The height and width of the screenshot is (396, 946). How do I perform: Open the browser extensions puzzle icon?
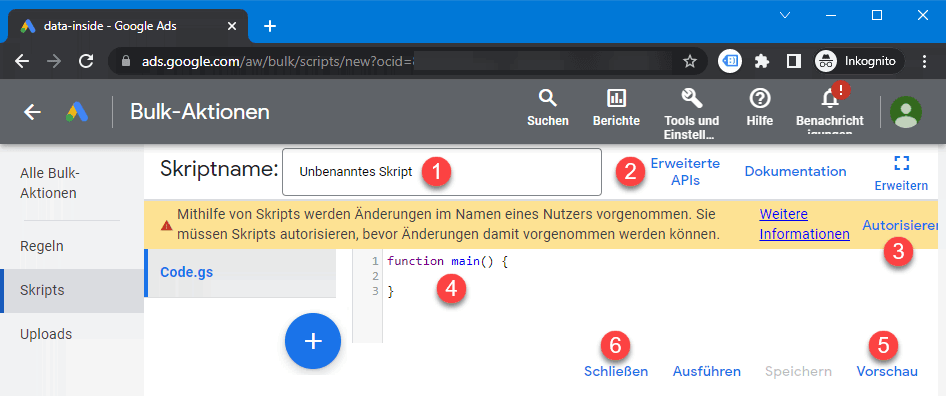click(762, 61)
